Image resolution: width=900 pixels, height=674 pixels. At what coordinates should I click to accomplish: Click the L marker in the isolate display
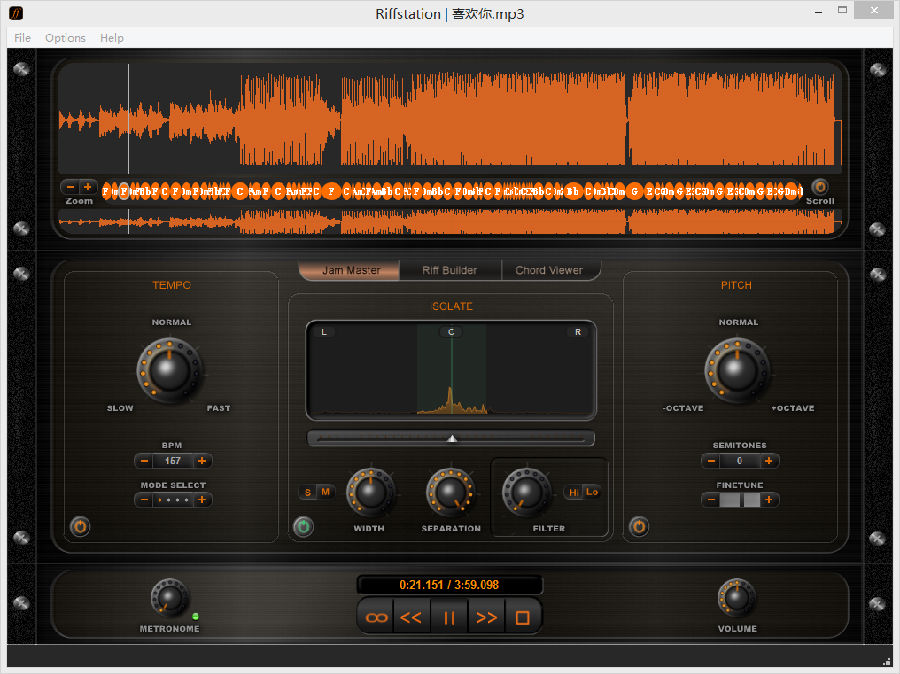(324, 332)
